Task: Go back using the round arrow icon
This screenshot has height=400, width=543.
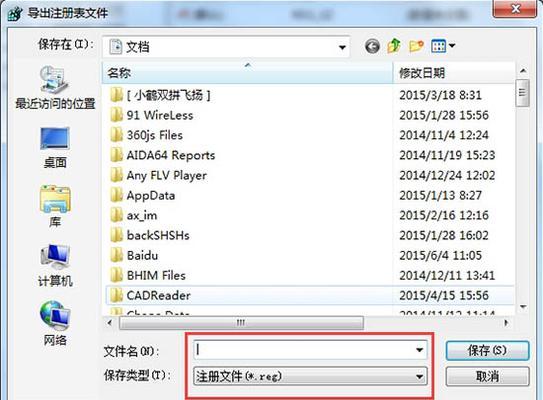Action: tap(372, 46)
